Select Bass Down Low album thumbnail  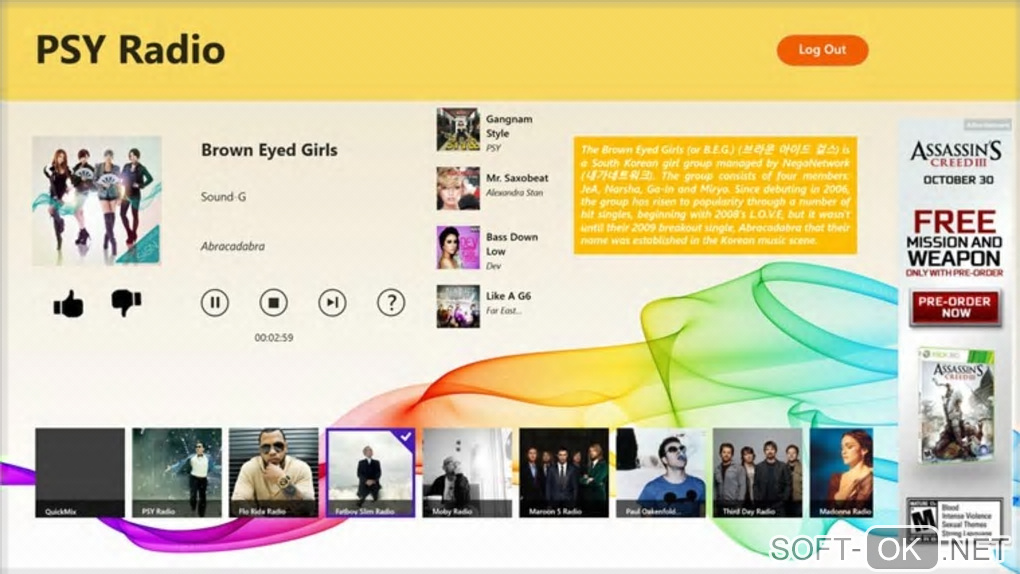click(x=458, y=247)
